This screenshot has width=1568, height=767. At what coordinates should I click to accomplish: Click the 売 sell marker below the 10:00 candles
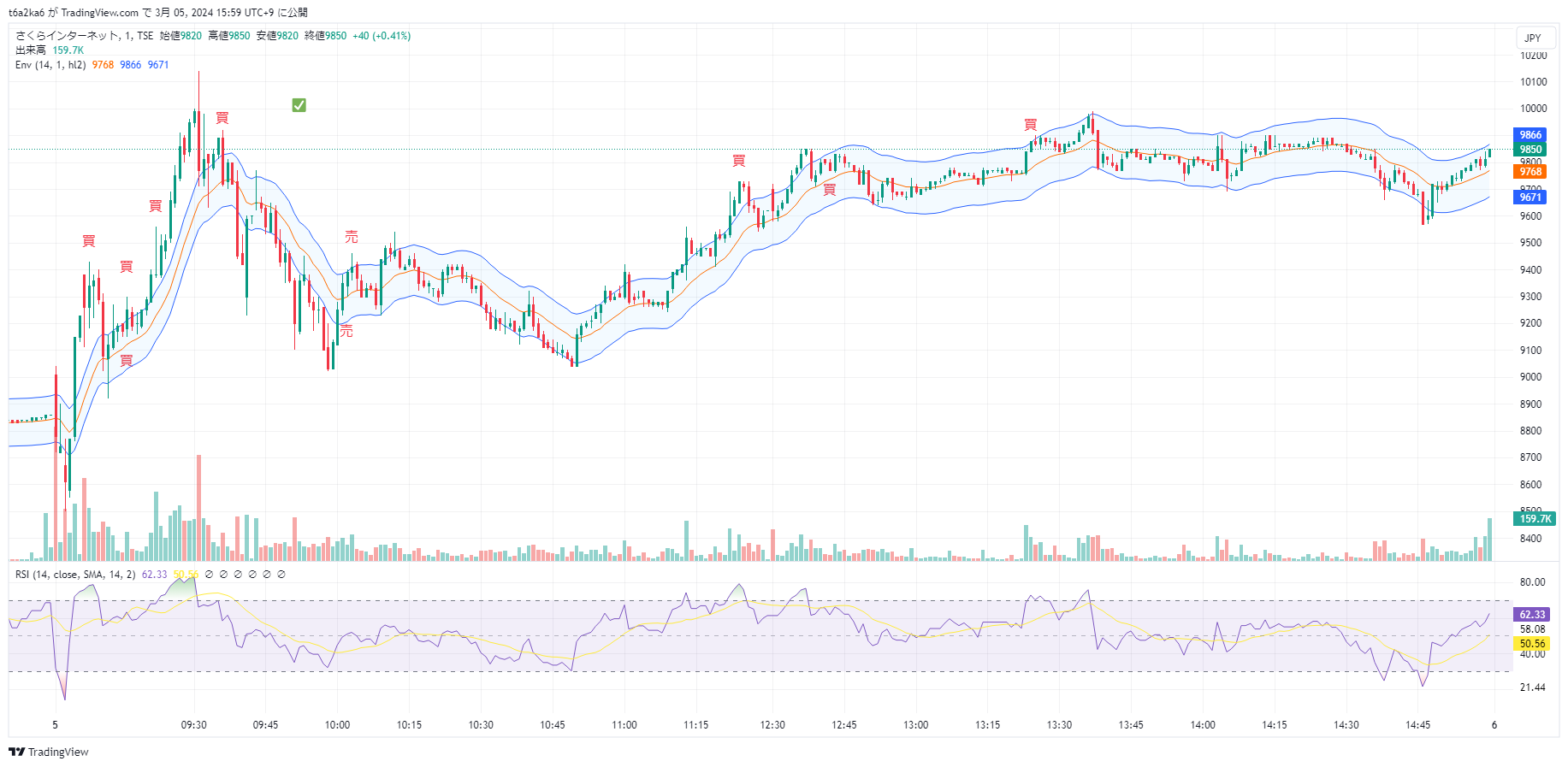point(346,331)
